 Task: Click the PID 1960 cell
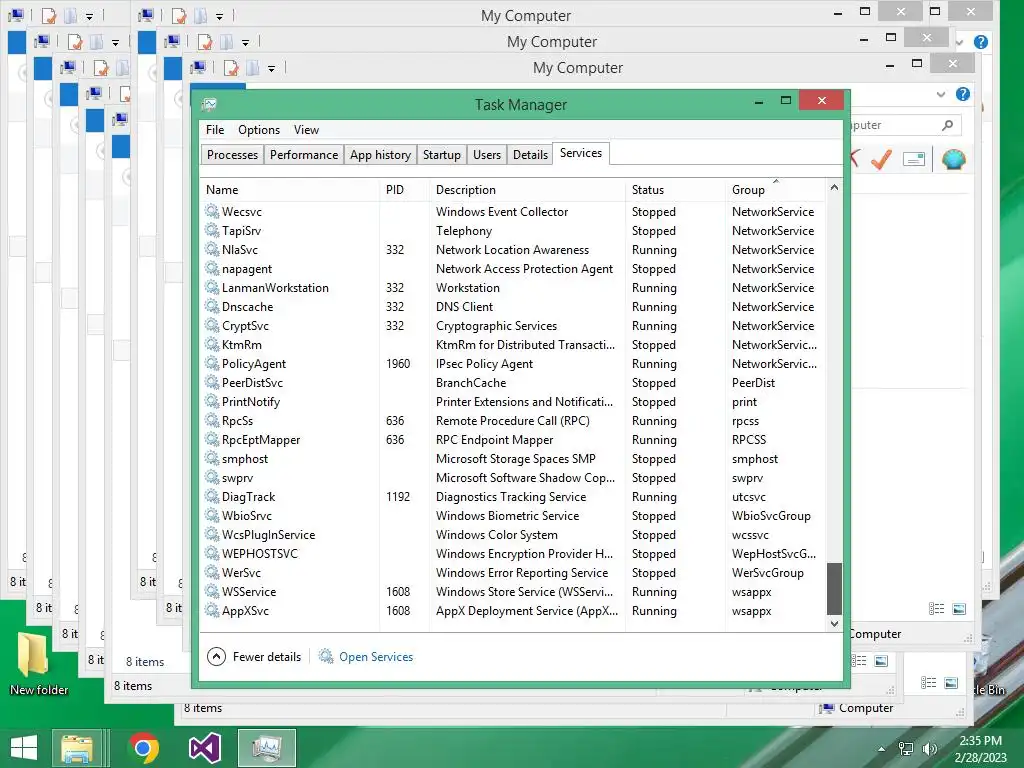tap(398, 364)
